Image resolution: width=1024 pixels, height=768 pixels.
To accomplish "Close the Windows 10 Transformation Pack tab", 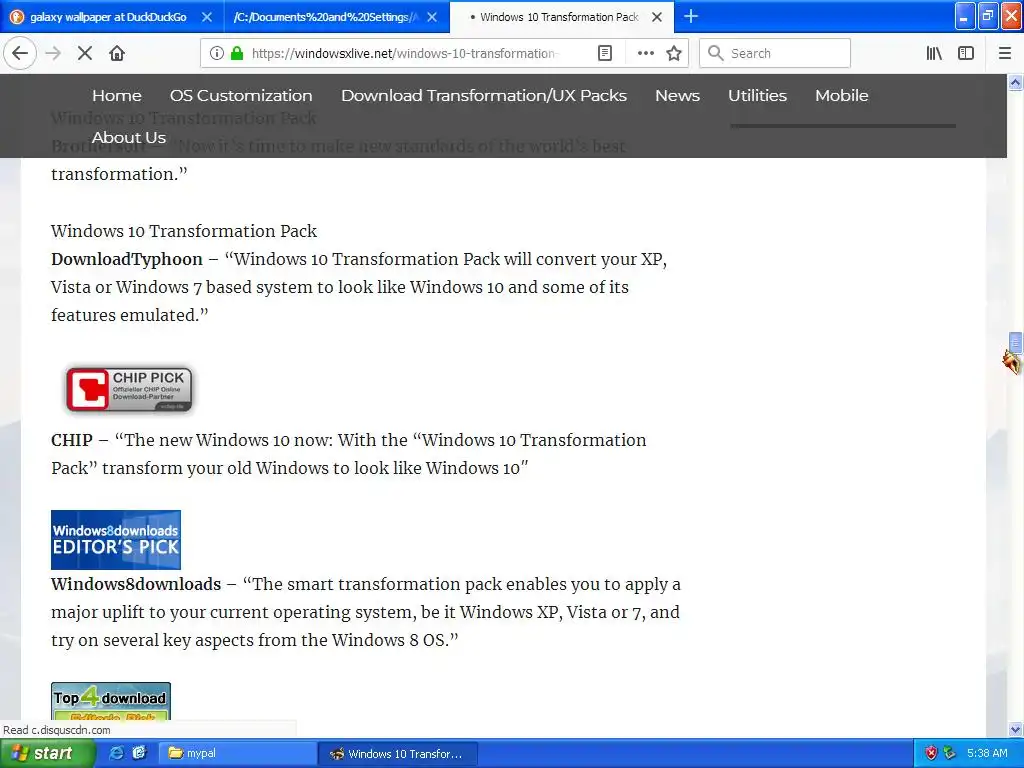I will tap(657, 17).
